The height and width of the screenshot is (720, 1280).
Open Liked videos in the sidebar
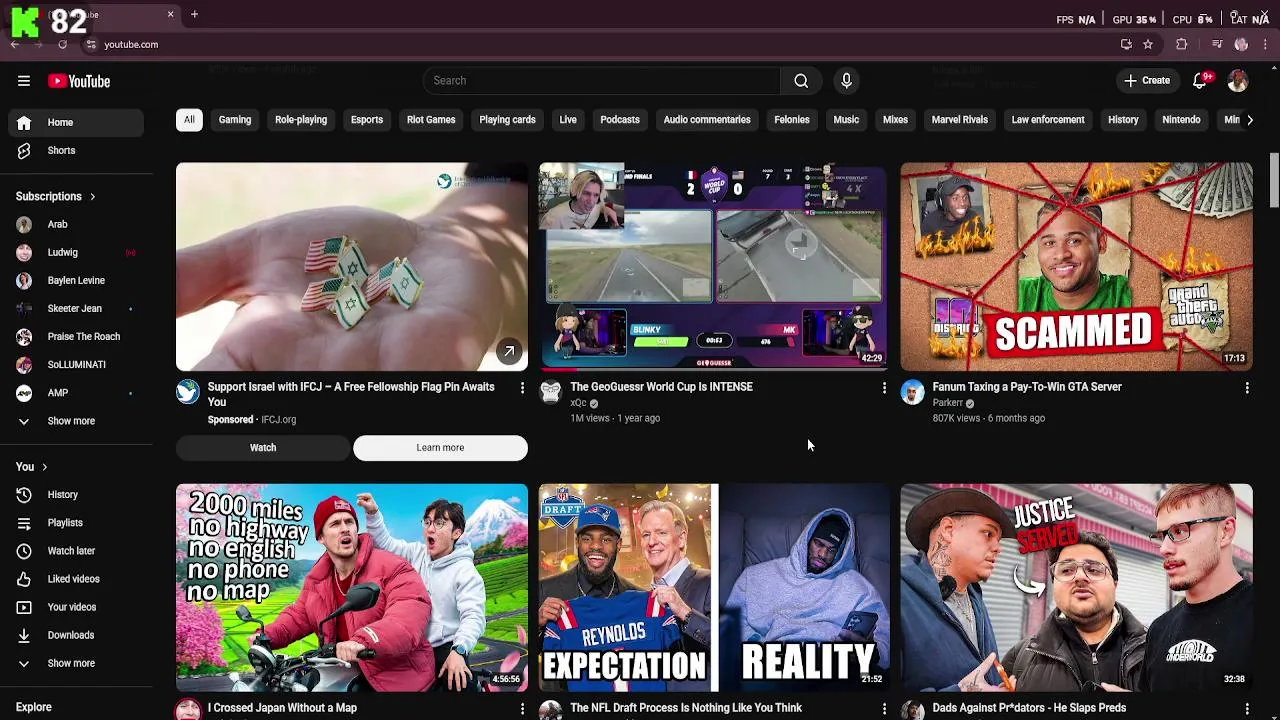tap(76, 579)
